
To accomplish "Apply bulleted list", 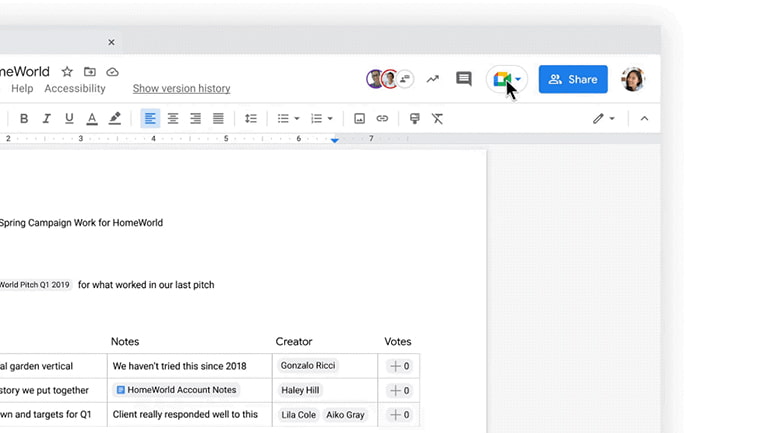I will (283, 118).
